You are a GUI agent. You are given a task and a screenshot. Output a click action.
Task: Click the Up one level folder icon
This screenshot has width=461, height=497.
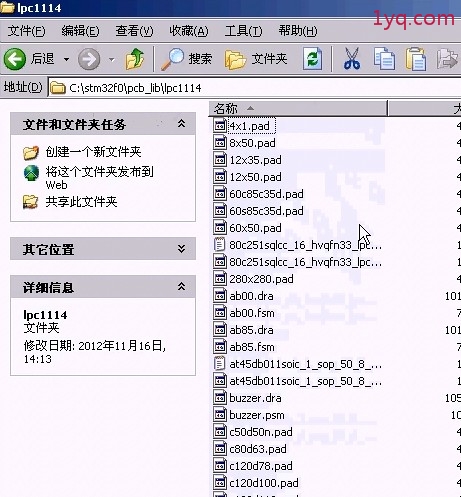coord(135,59)
